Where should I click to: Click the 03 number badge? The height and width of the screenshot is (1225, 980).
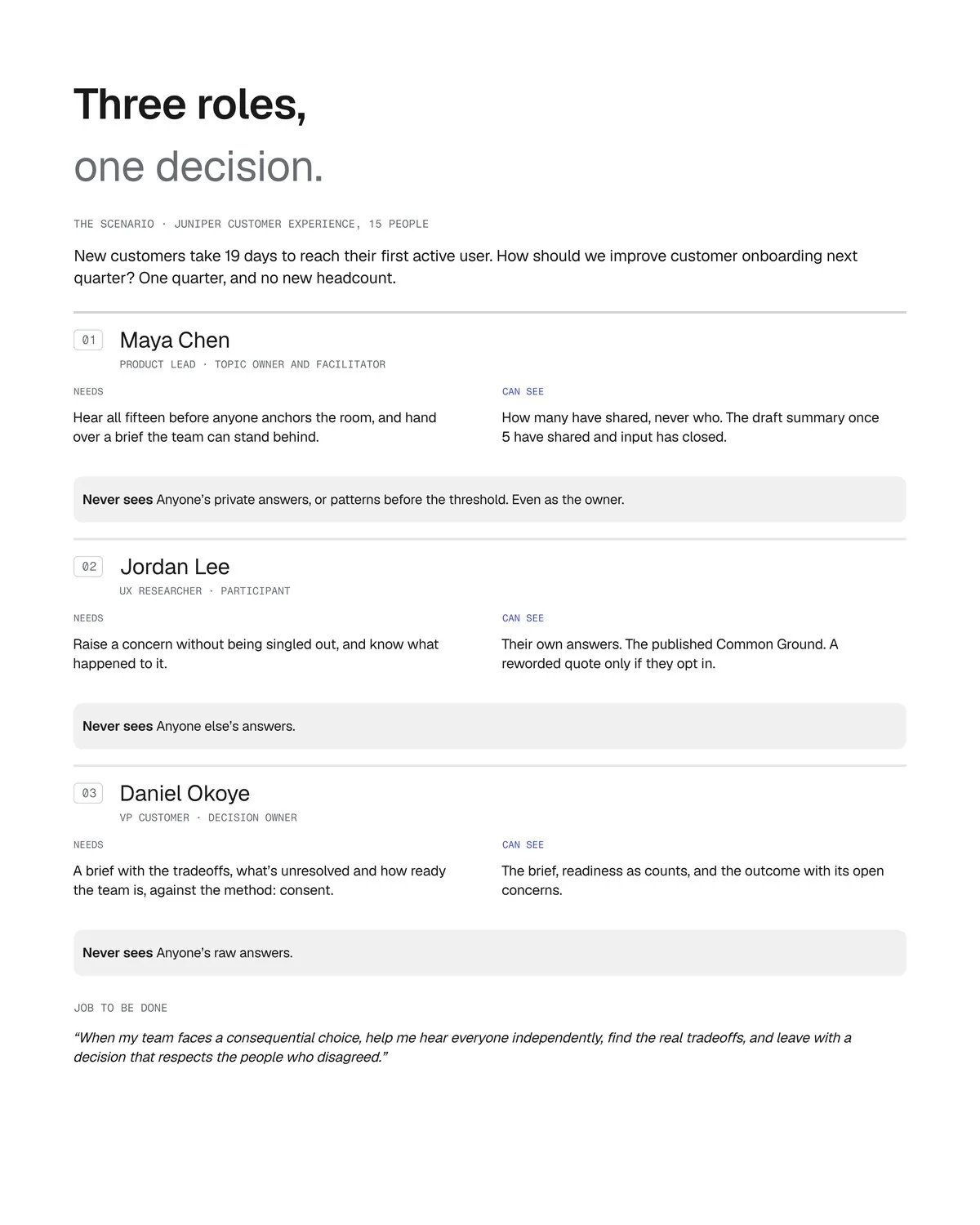click(x=88, y=793)
